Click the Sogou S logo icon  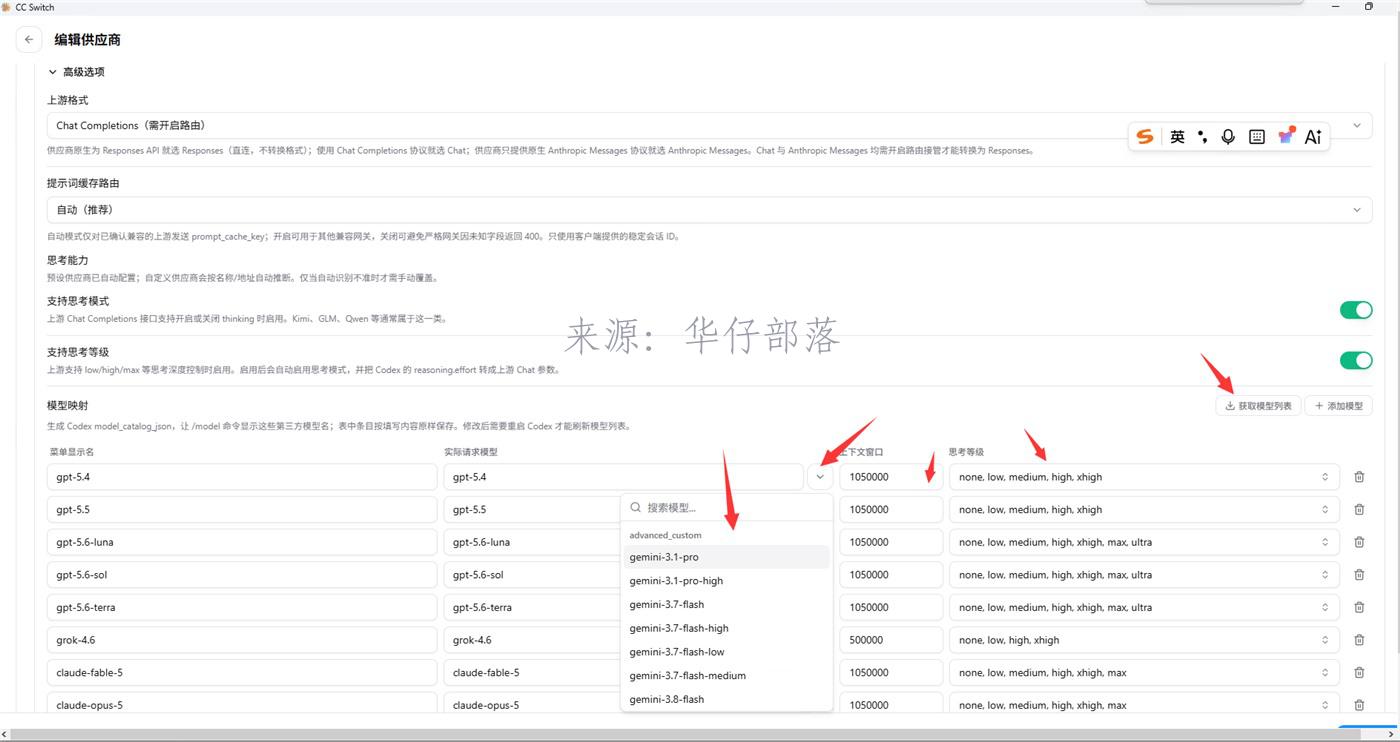tap(1145, 137)
